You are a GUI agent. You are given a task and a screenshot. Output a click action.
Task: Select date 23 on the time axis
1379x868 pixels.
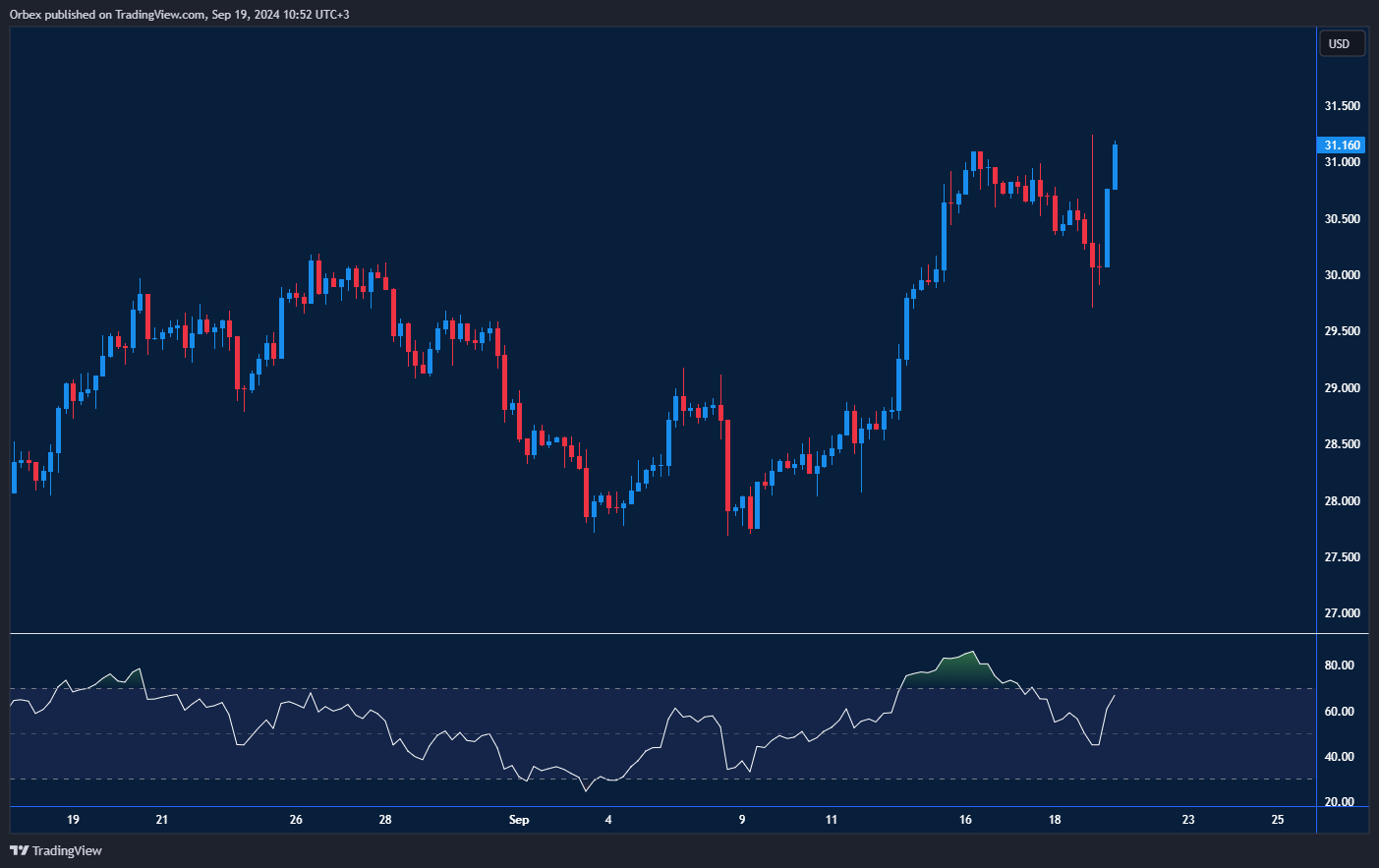(x=1188, y=820)
